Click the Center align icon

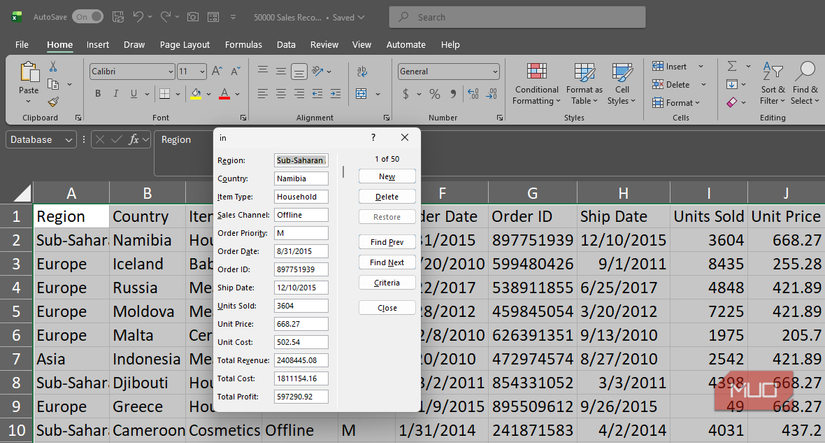pos(281,94)
